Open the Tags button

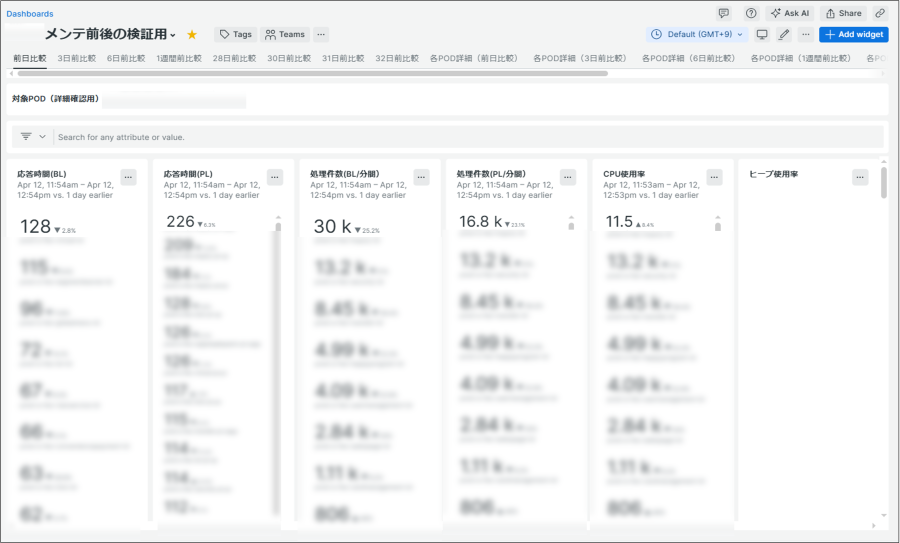click(235, 34)
